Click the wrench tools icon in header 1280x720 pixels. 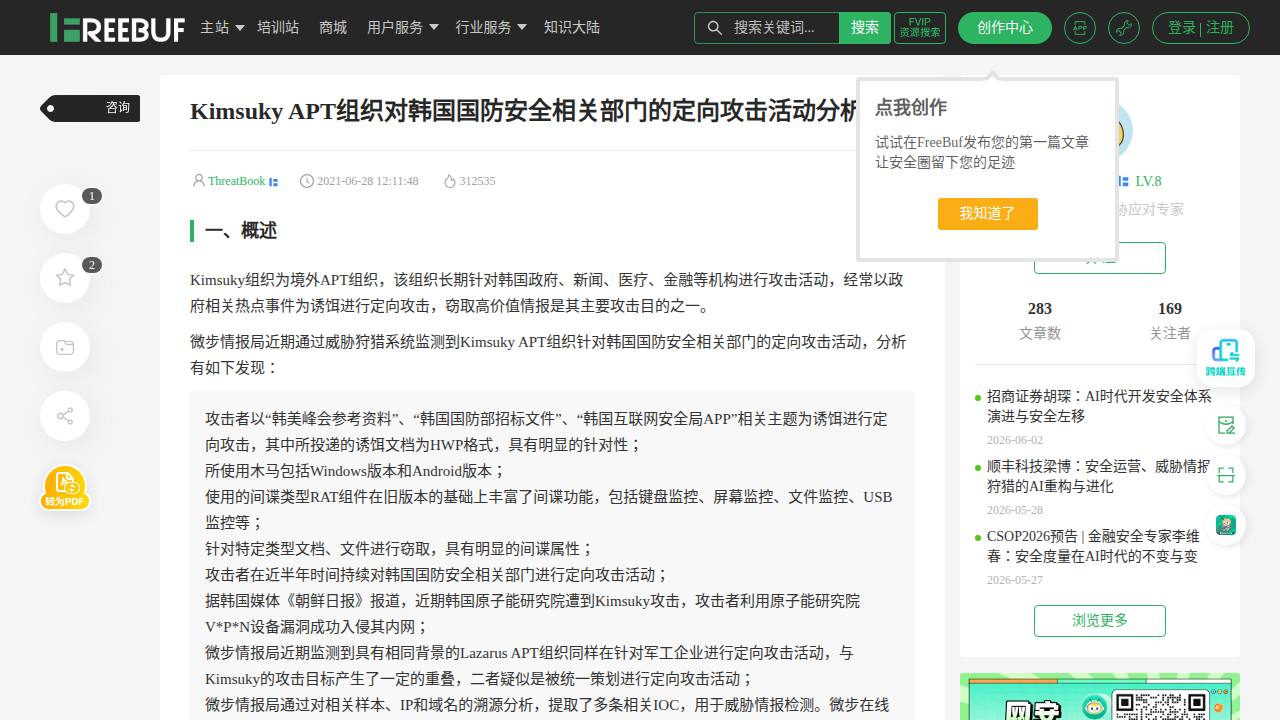pos(1124,28)
